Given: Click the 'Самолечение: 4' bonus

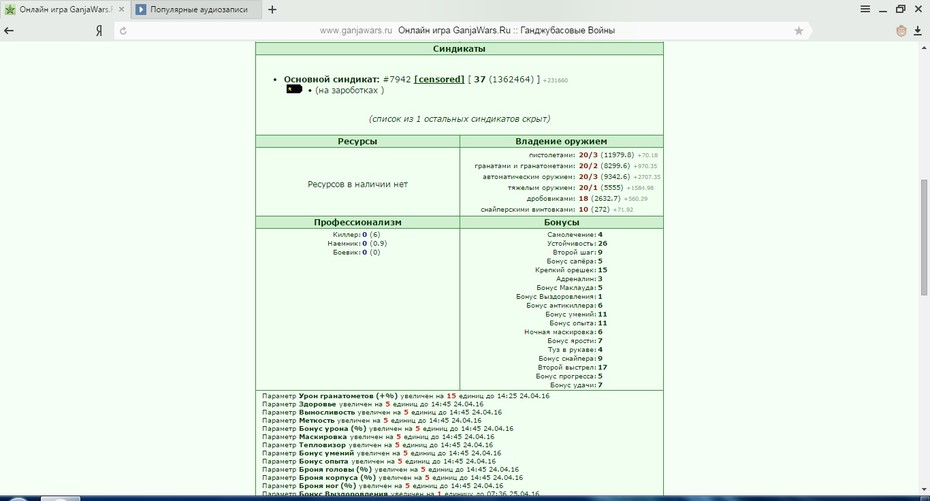Looking at the screenshot, I should point(575,235).
